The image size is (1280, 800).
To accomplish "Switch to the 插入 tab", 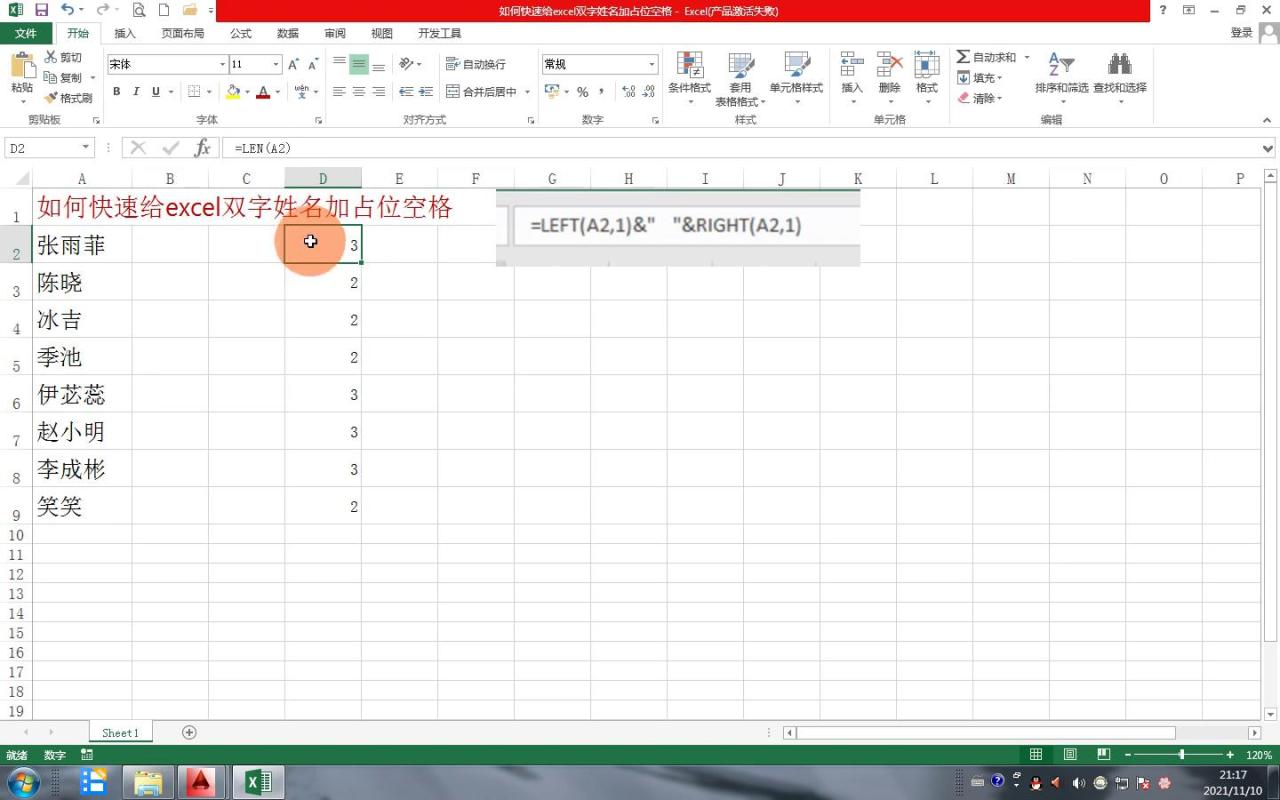I will point(125,33).
